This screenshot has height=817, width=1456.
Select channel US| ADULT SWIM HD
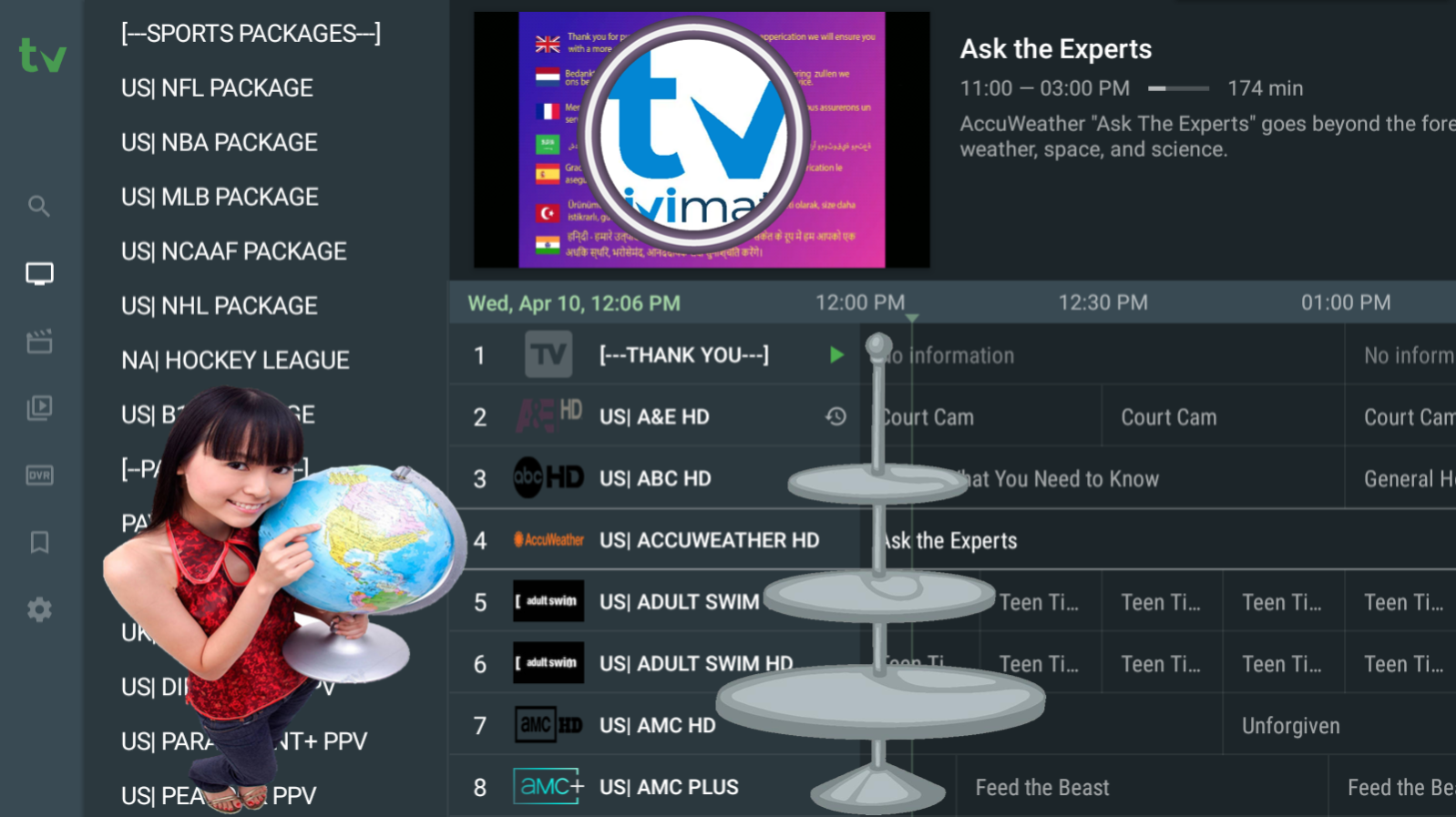coord(654,663)
